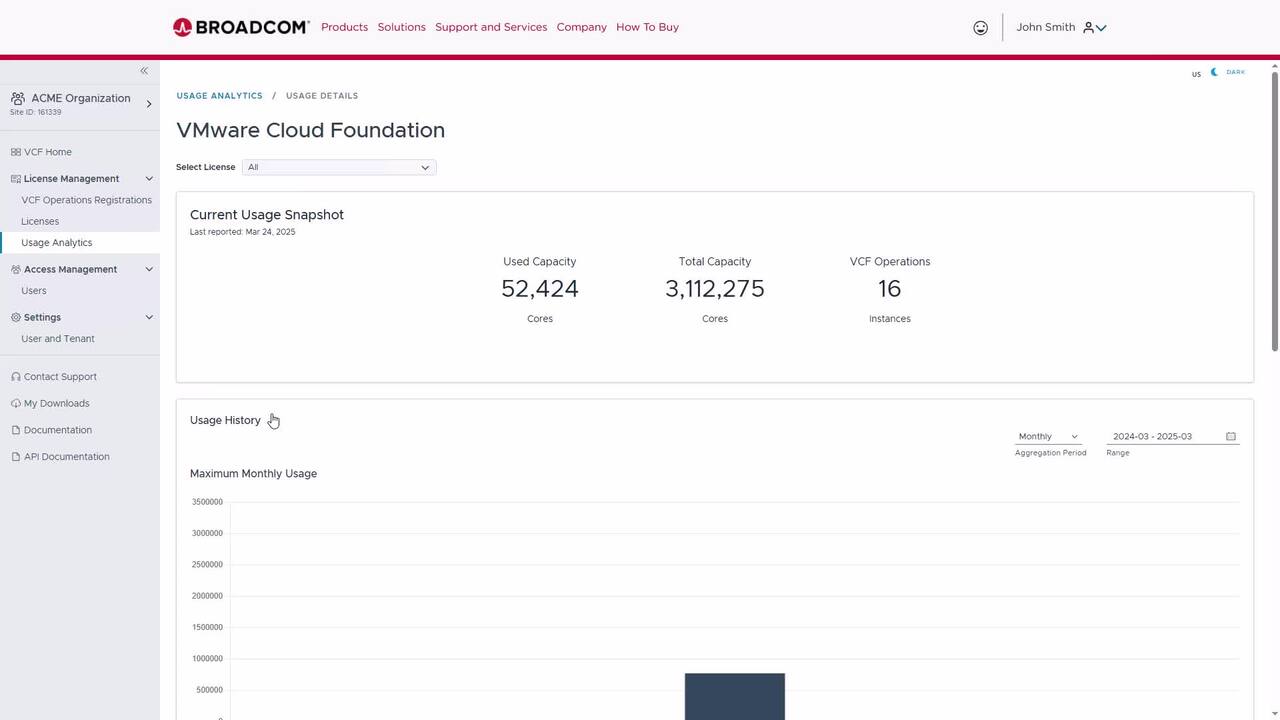
Task: Go to Usage Analytics breadcrumb link
Action: coord(219,96)
